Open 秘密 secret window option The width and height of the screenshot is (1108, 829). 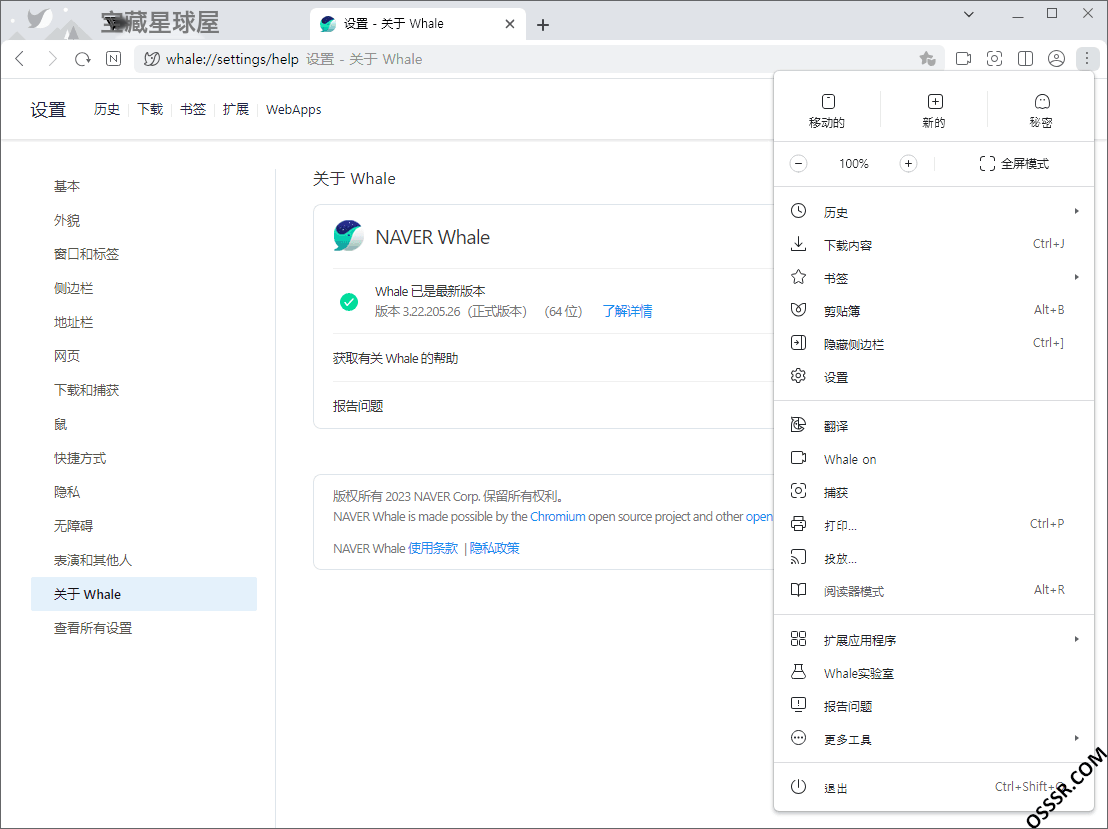(1041, 111)
